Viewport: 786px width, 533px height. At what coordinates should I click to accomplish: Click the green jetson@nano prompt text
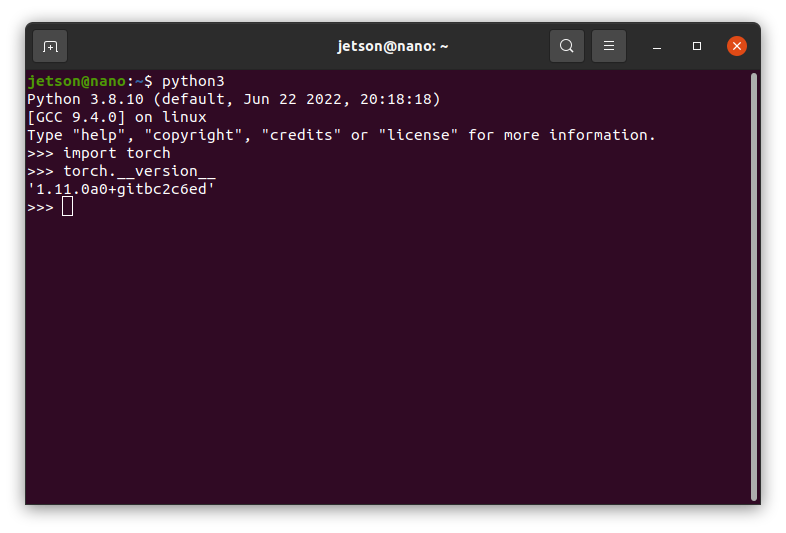(x=77, y=81)
